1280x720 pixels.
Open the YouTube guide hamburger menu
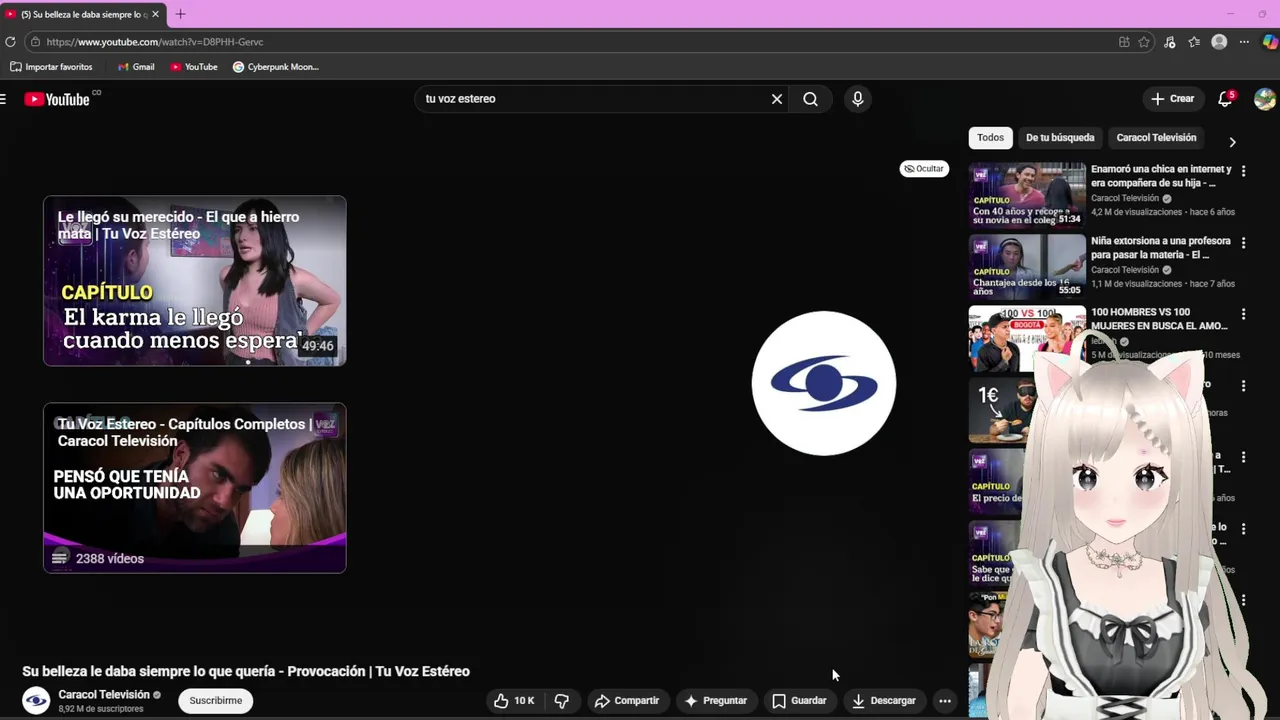tap(4, 99)
